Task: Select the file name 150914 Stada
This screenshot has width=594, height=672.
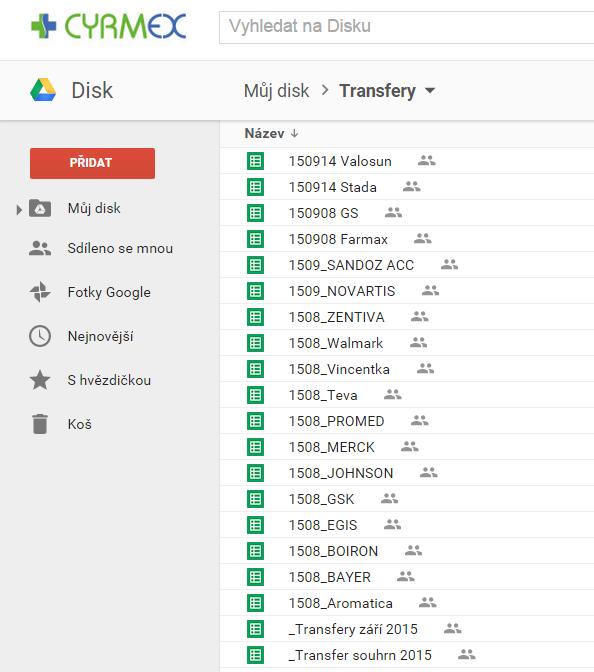Action: point(333,187)
